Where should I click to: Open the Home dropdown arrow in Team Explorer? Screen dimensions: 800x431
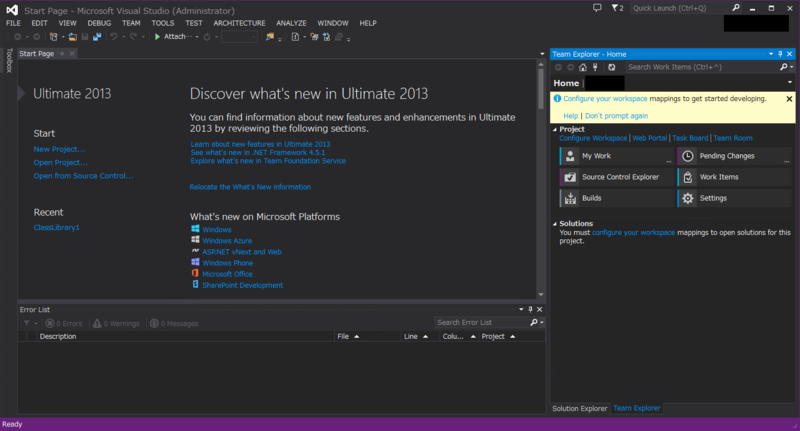tap(790, 83)
